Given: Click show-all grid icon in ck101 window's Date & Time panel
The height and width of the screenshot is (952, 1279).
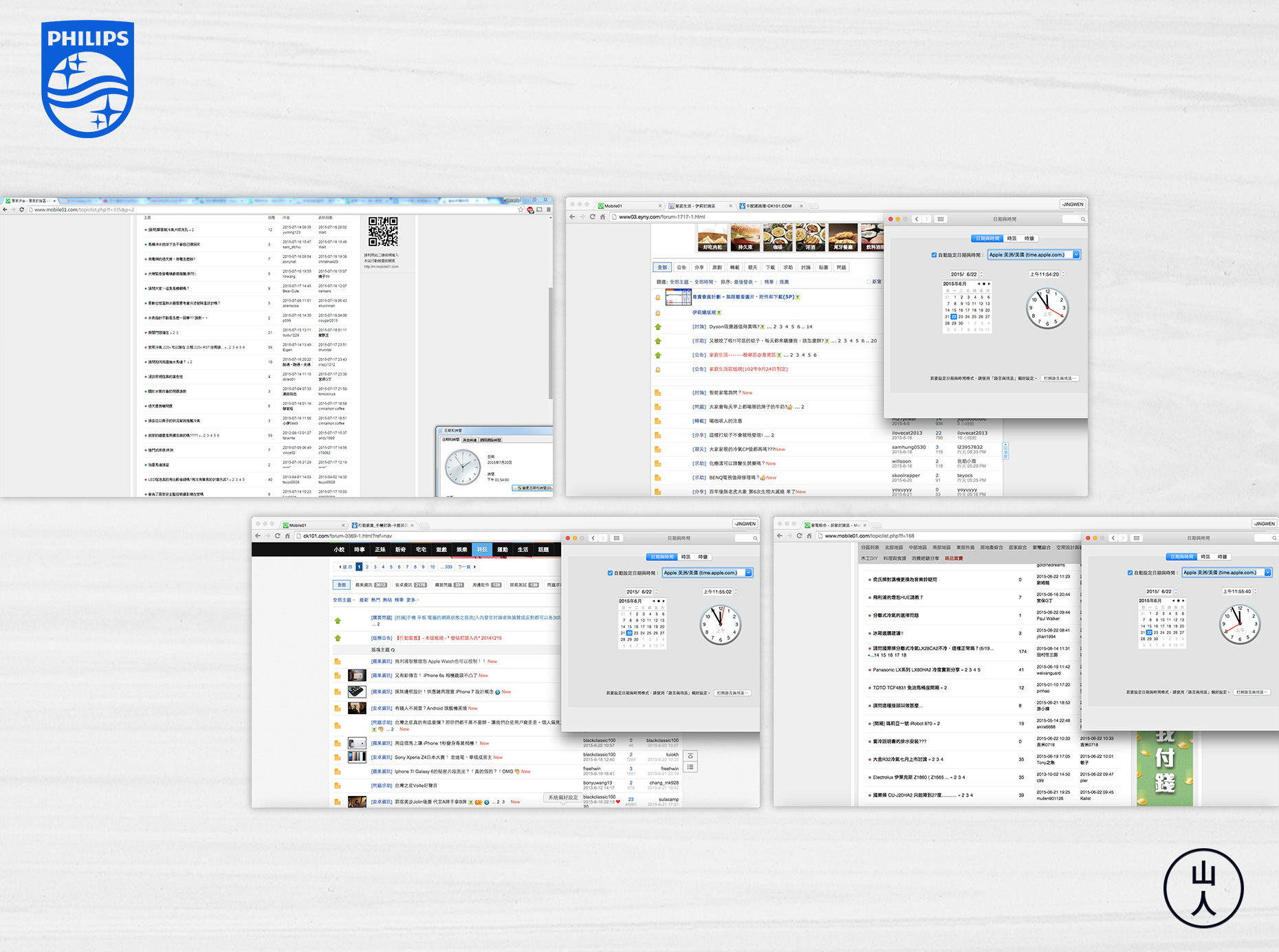Looking at the screenshot, I should (617, 538).
